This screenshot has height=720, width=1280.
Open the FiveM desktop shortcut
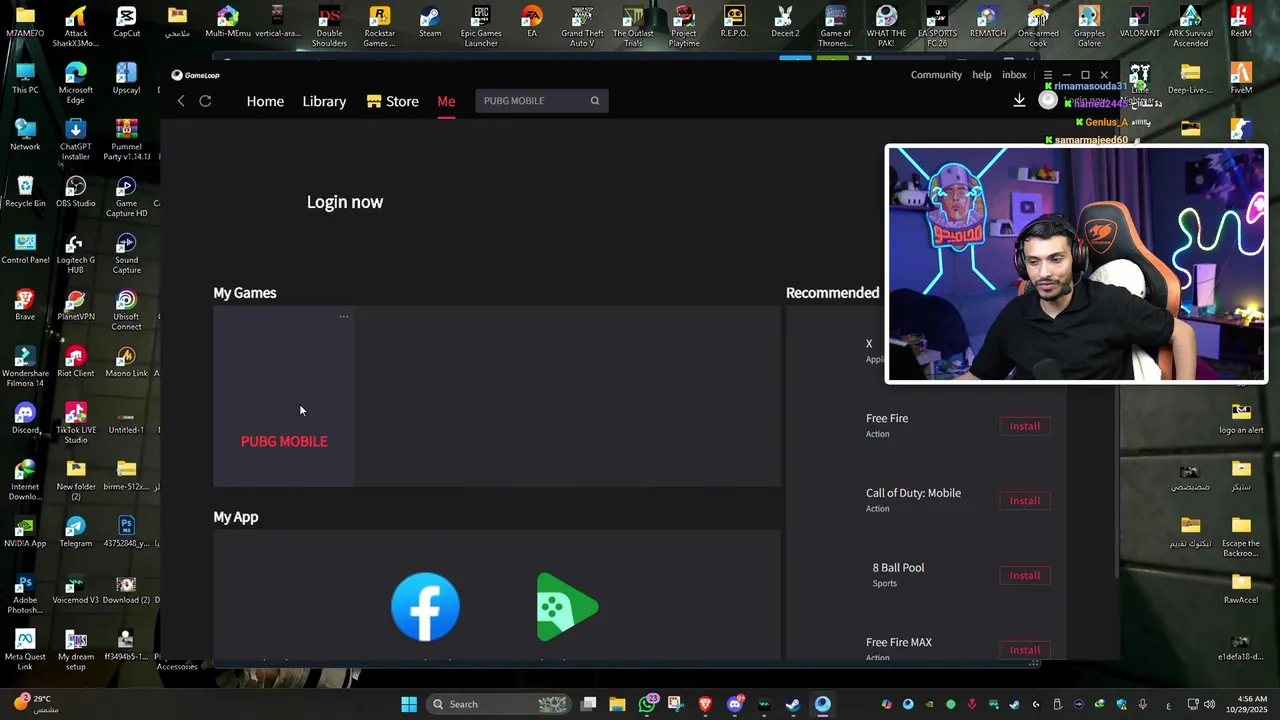pos(1241,79)
